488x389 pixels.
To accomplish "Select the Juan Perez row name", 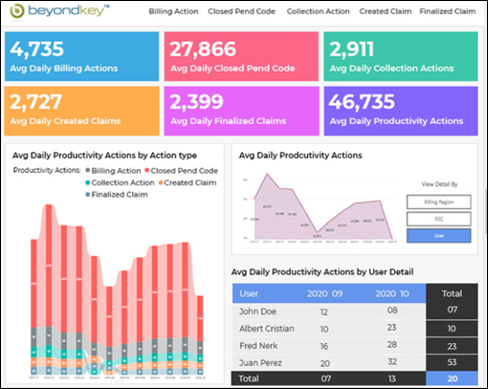I will coord(260,363).
